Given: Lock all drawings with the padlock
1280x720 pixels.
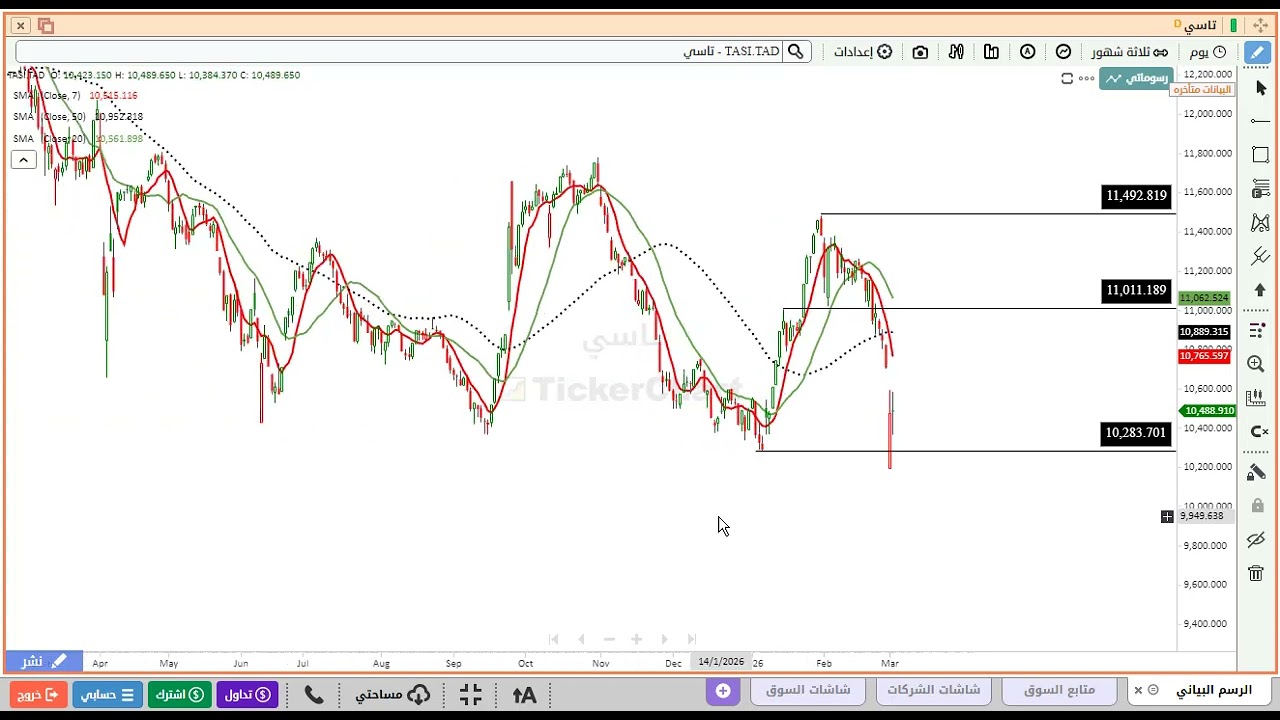Looking at the screenshot, I should point(1257,506).
